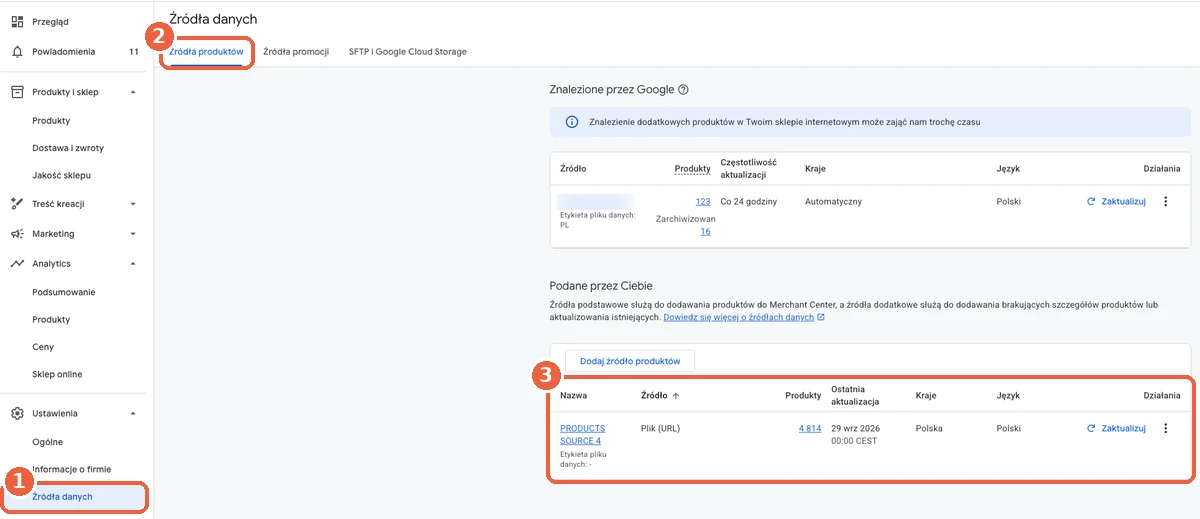Click Produkty column header in Google table
This screenshot has height=519, width=1200.
click(692, 169)
